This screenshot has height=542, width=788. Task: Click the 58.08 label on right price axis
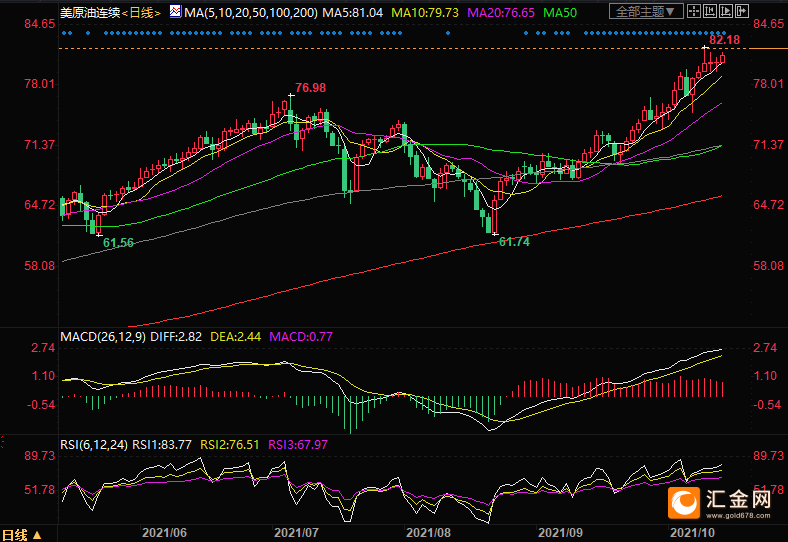[768, 265]
